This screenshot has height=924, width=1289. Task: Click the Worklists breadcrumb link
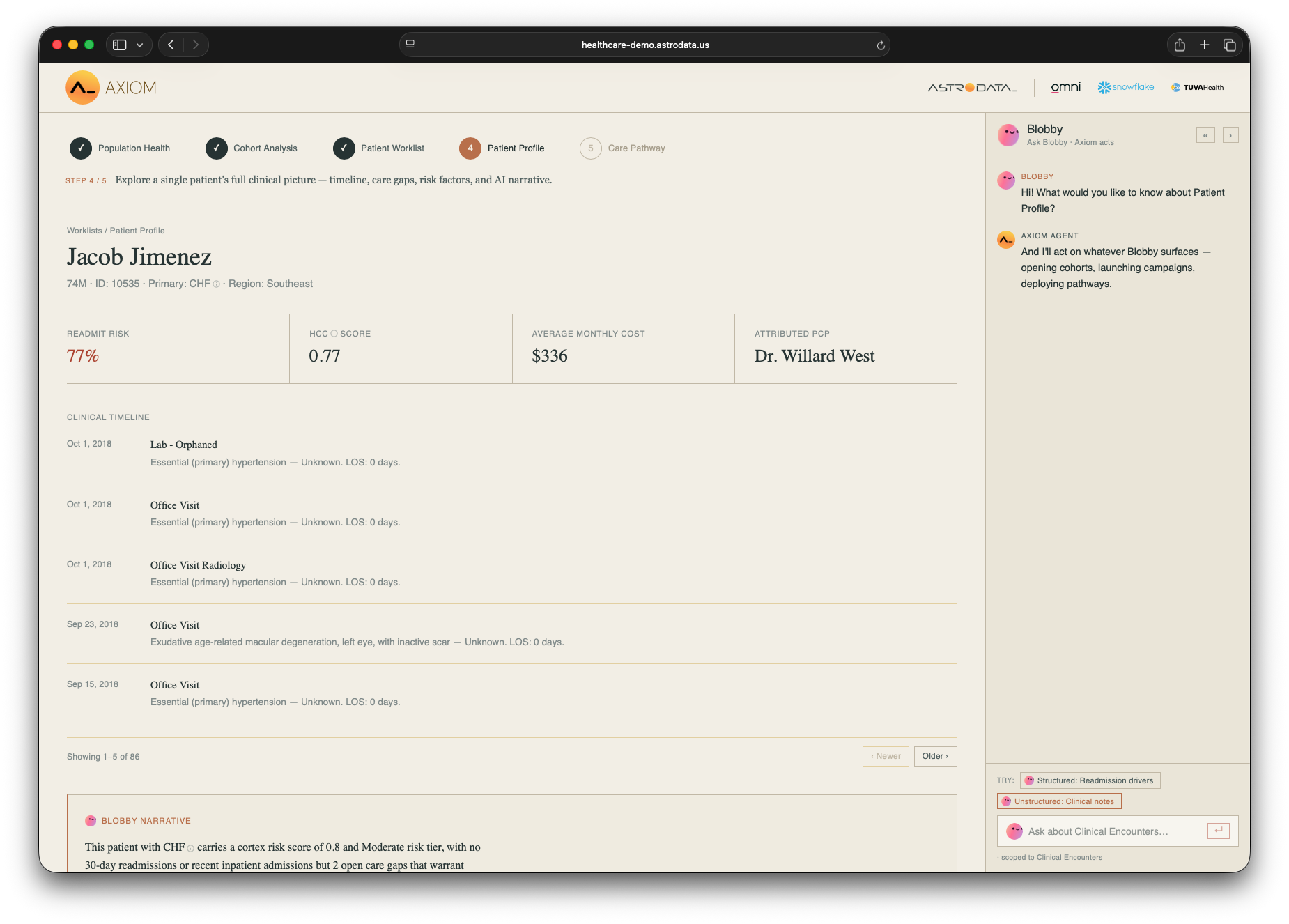click(x=84, y=231)
